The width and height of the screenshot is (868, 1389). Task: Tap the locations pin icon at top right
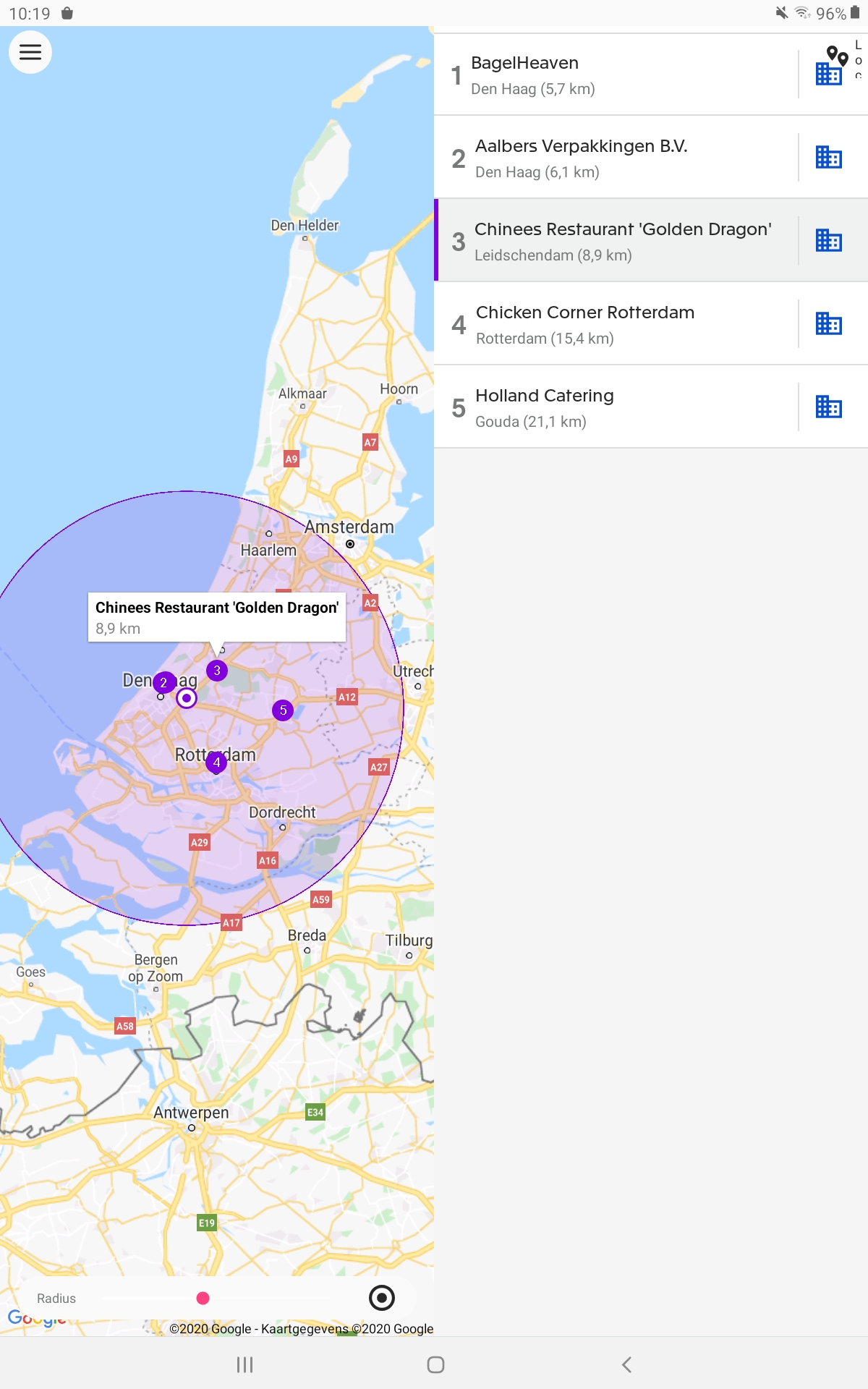coord(838,56)
